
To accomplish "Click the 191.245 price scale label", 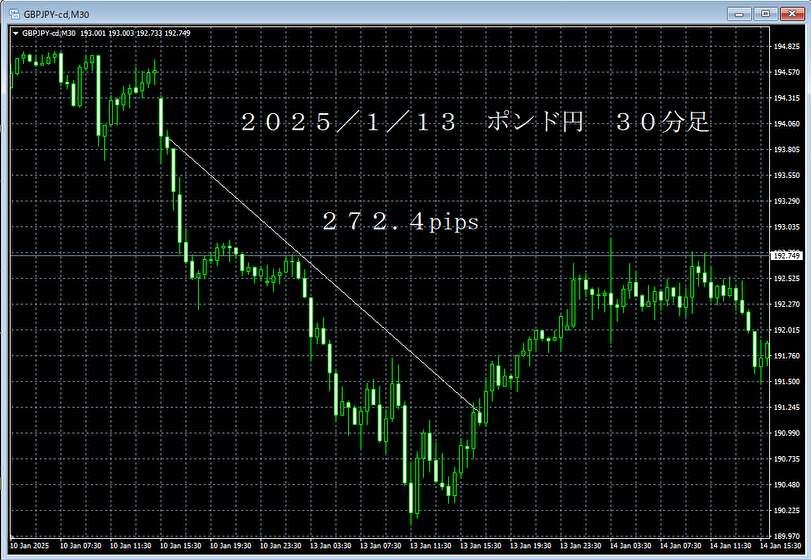I will [786, 407].
